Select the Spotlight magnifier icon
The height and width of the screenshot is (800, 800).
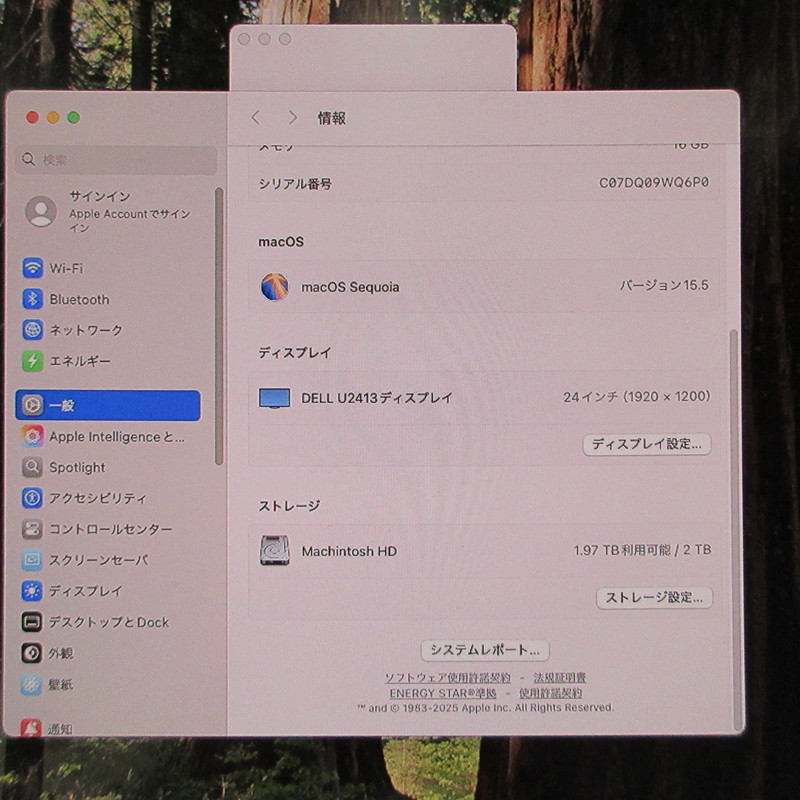[33, 467]
